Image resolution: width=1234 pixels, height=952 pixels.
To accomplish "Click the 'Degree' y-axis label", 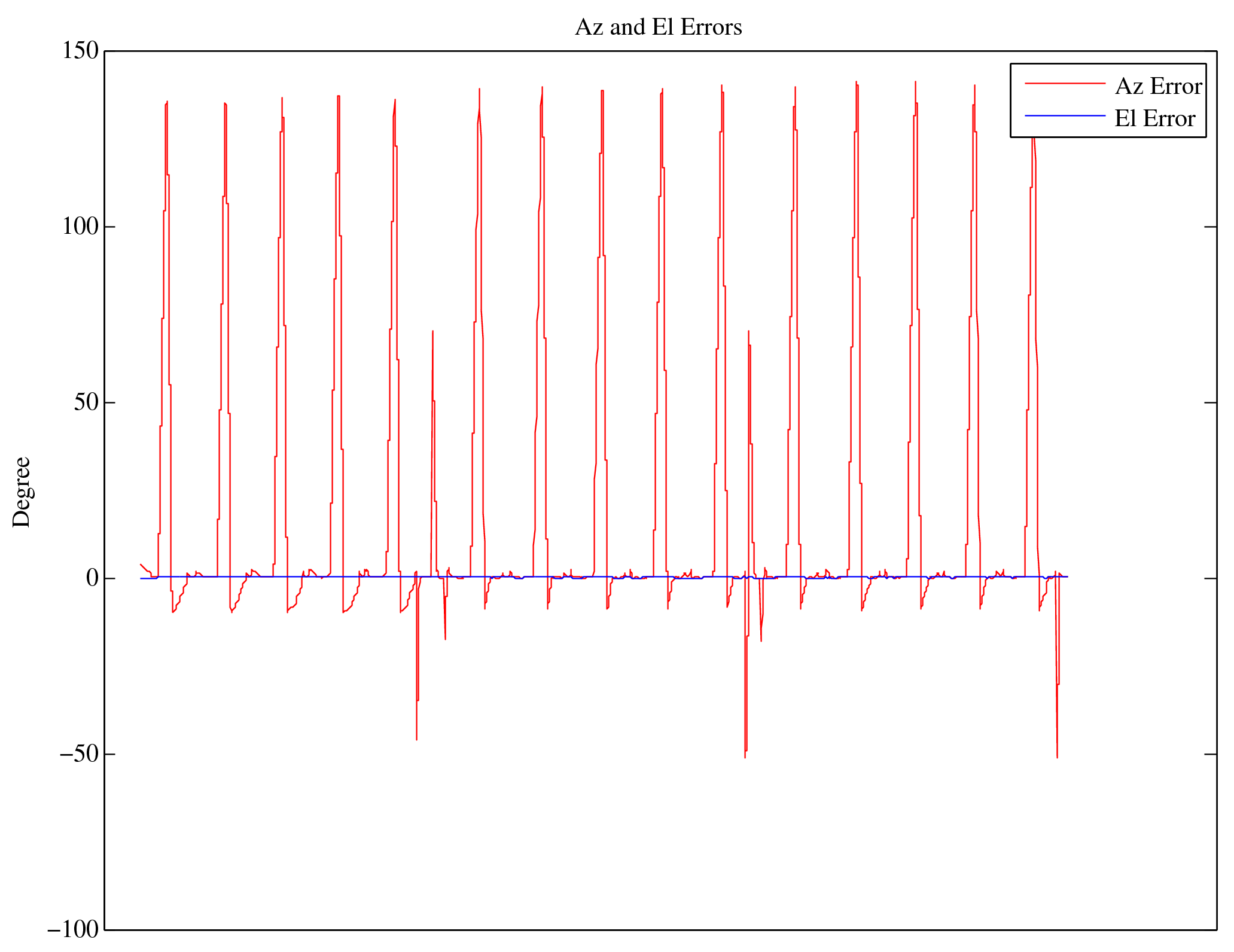I will click(x=22, y=492).
